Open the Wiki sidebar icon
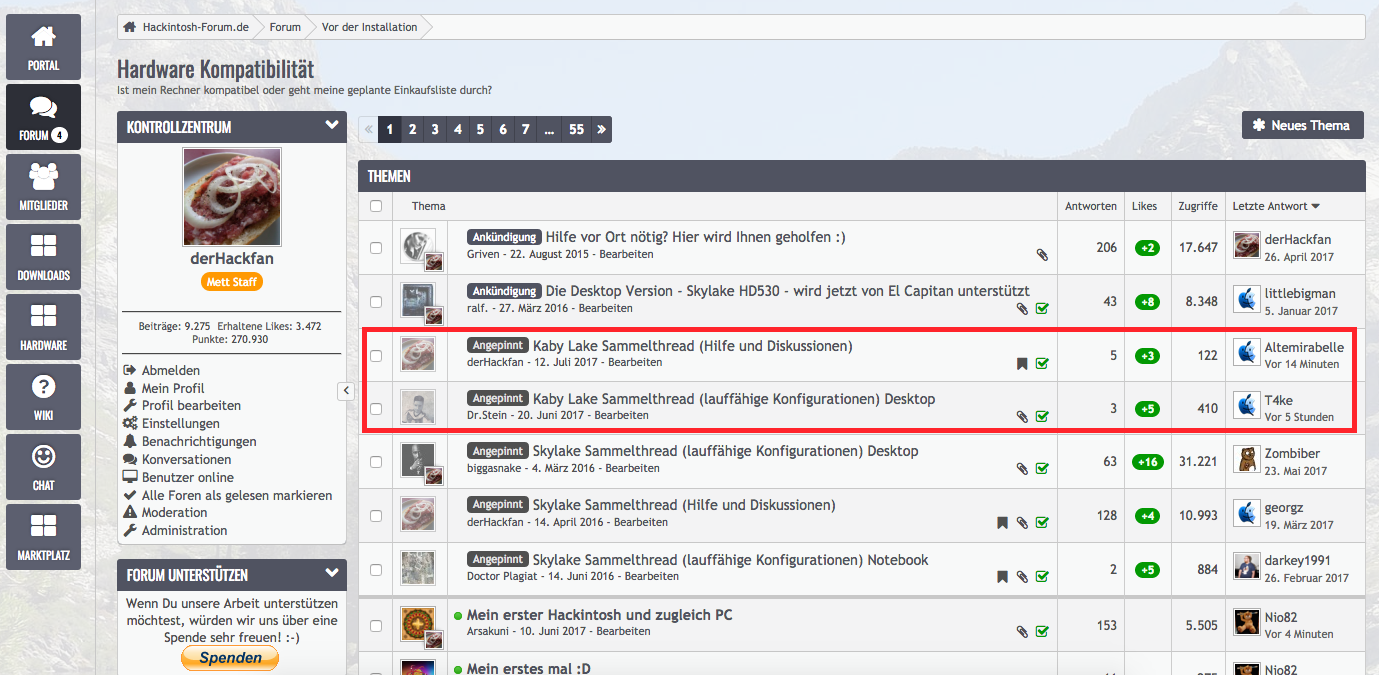The width and height of the screenshot is (1379, 675). (43, 397)
